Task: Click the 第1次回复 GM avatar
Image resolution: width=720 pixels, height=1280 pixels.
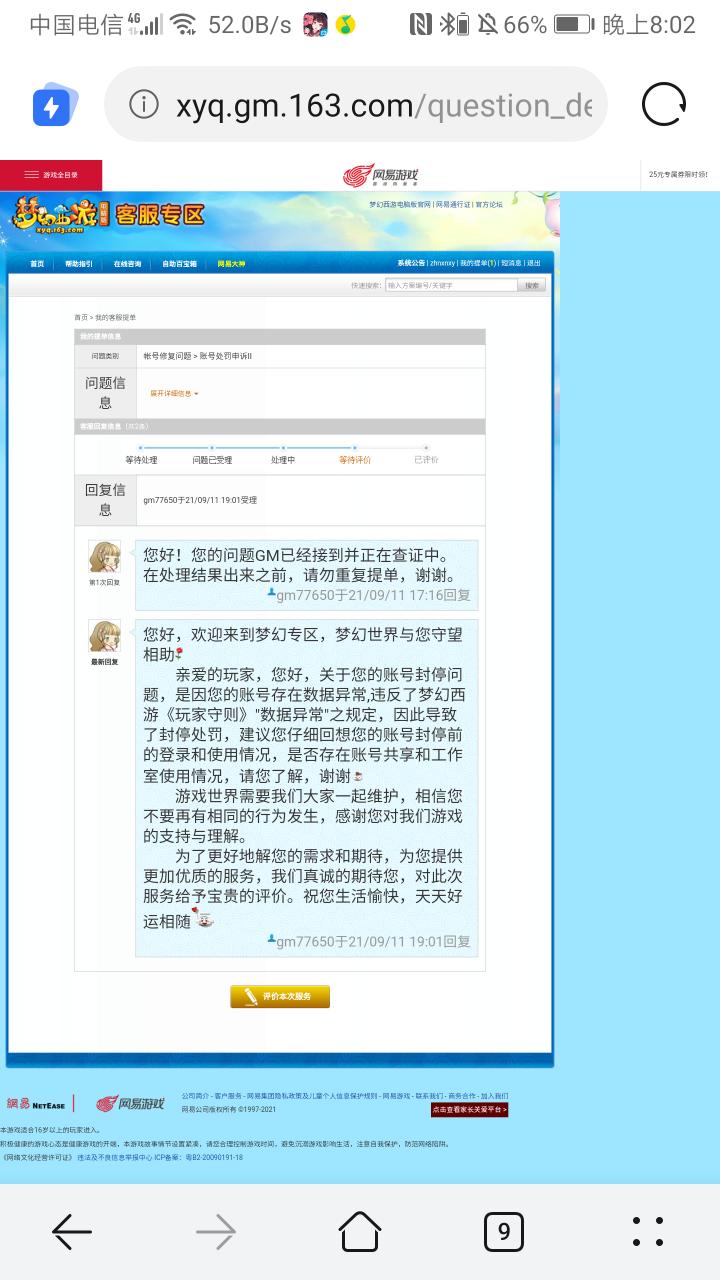Action: [x=104, y=557]
